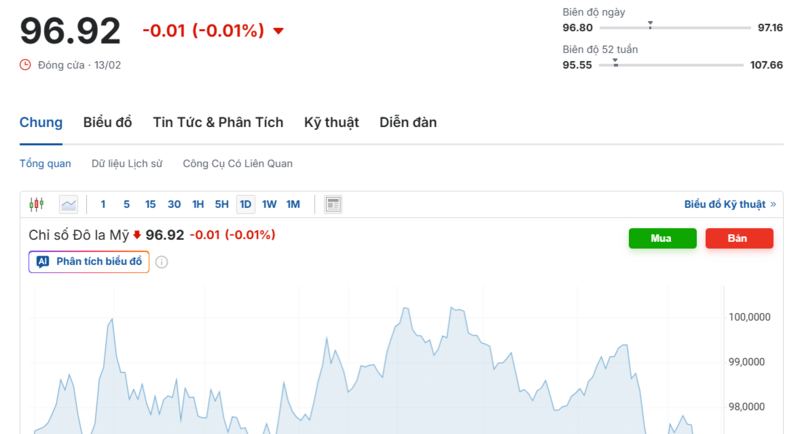
Task: Select the 1D timeframe
Action: [x=245, y=204]
